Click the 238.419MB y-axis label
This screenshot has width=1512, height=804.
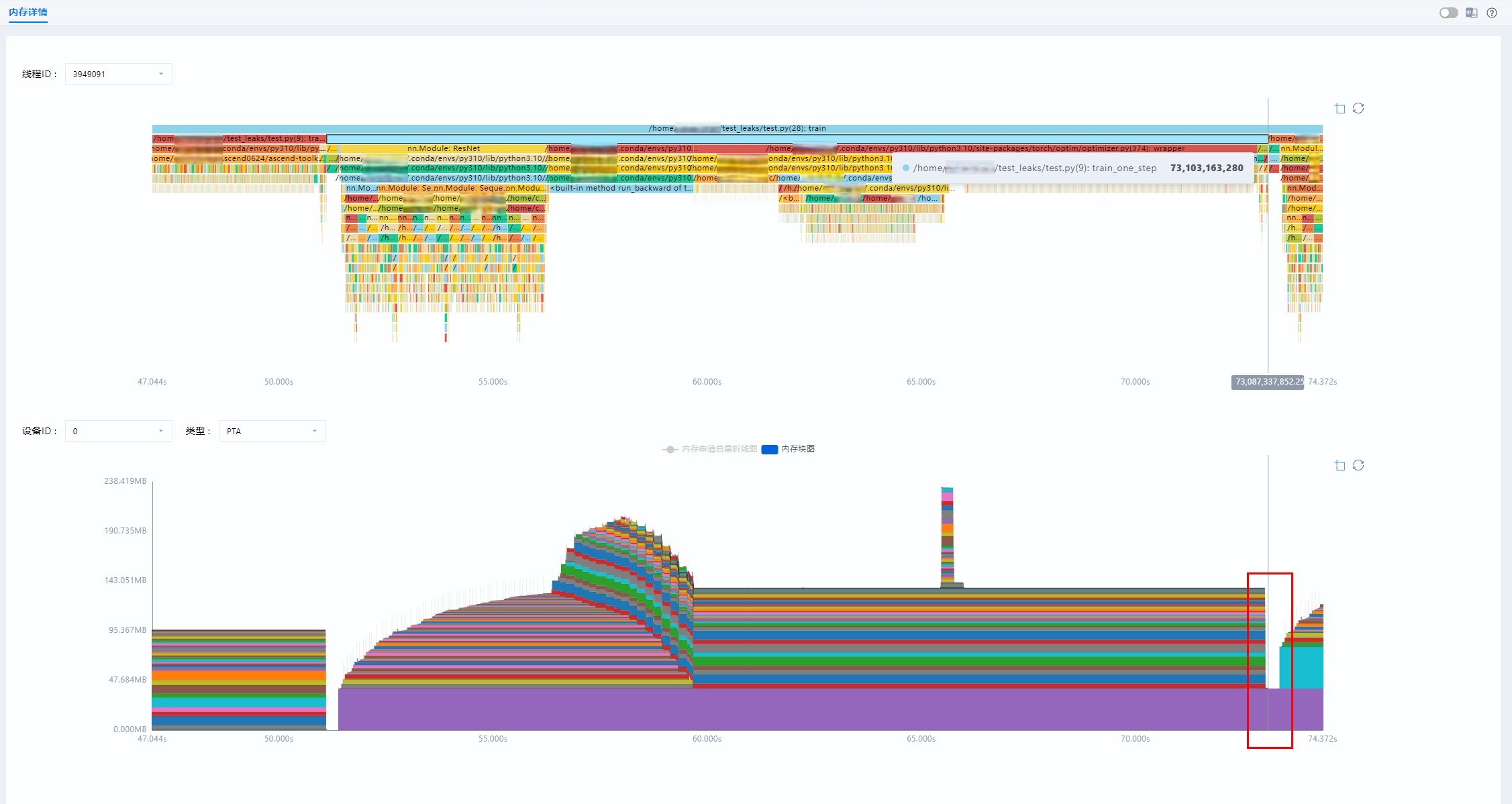[125, 481]
